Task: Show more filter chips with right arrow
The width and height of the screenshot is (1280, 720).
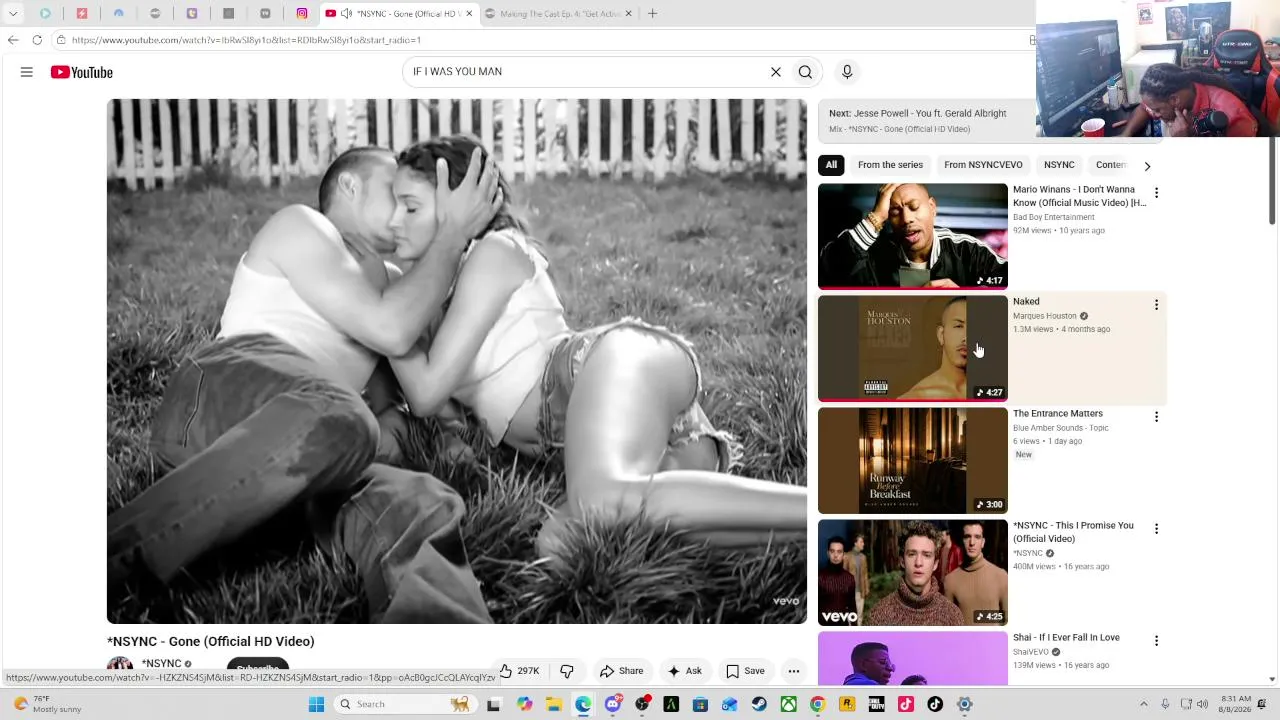Action: pos(1147,166)
